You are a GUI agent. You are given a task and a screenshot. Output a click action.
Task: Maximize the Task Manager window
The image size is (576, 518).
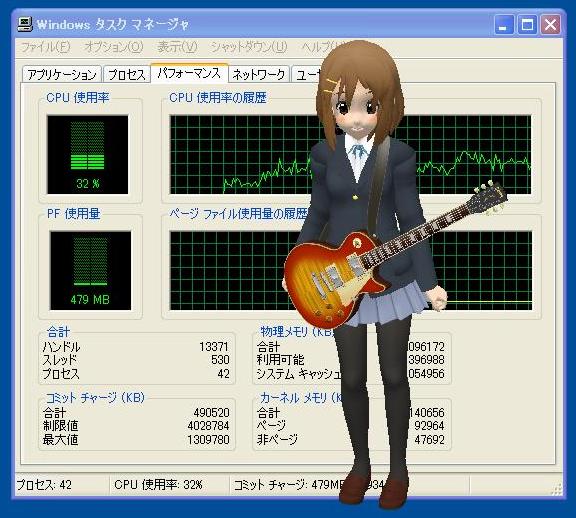coord(527,25)
